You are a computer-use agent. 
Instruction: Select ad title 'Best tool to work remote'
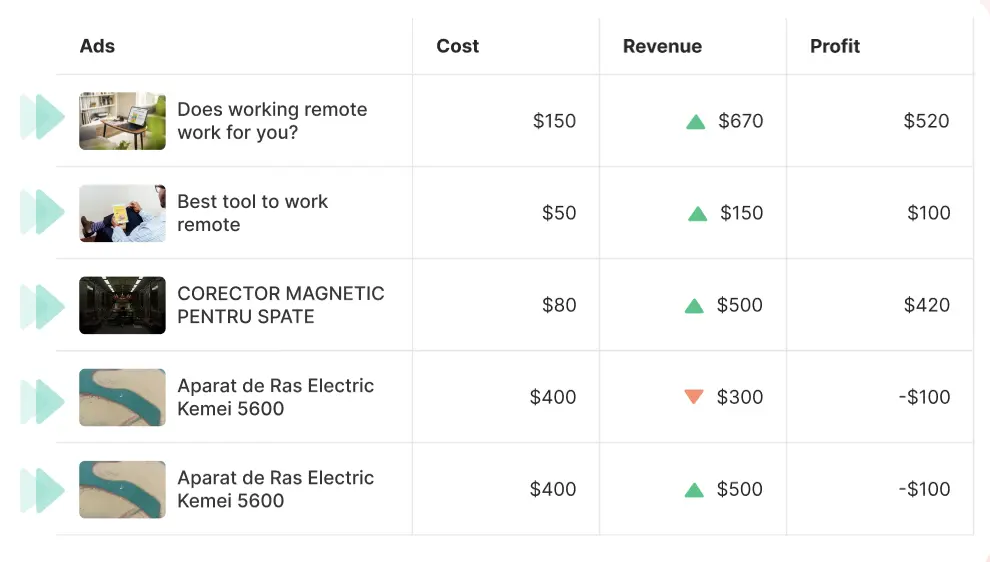tap(253, 213)
